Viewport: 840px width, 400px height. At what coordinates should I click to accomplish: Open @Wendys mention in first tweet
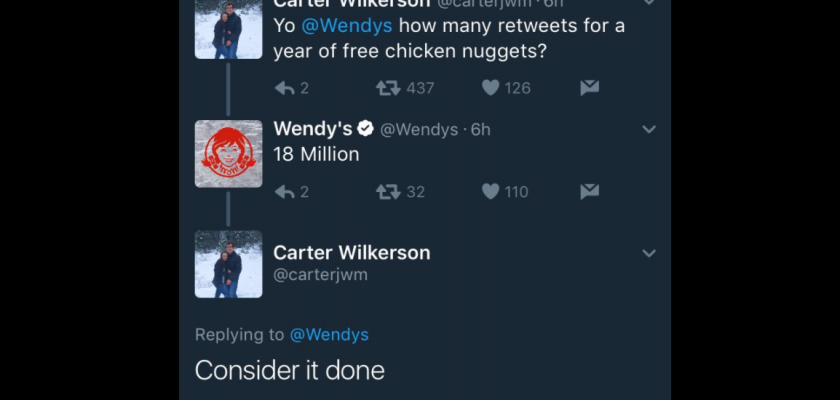pyautogui.click(x=347, y=26)
